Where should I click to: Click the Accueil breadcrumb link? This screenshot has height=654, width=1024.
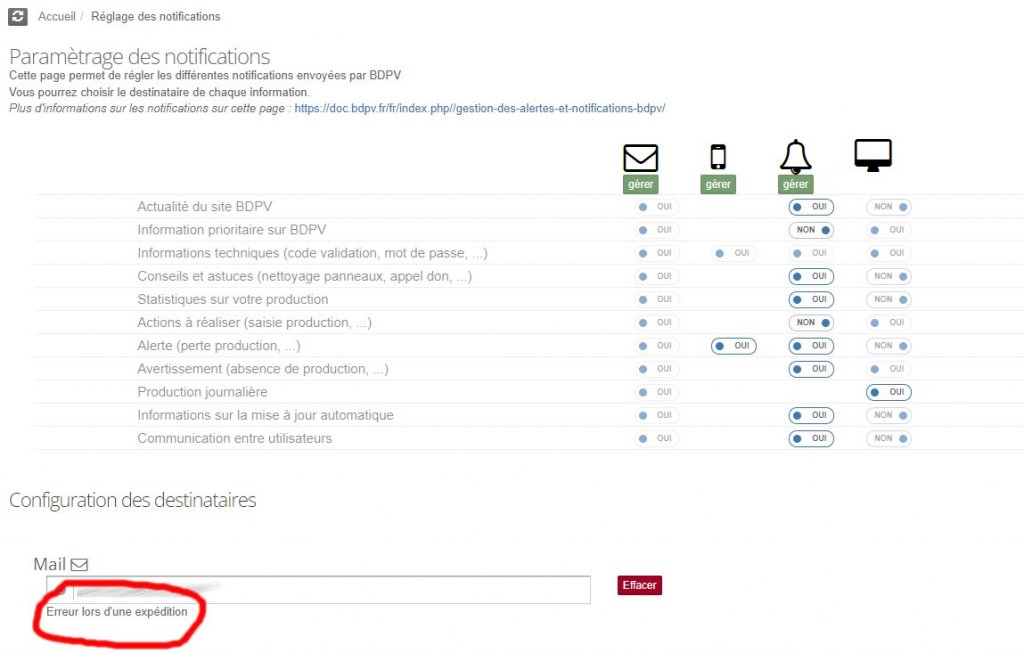coord(57,16)
